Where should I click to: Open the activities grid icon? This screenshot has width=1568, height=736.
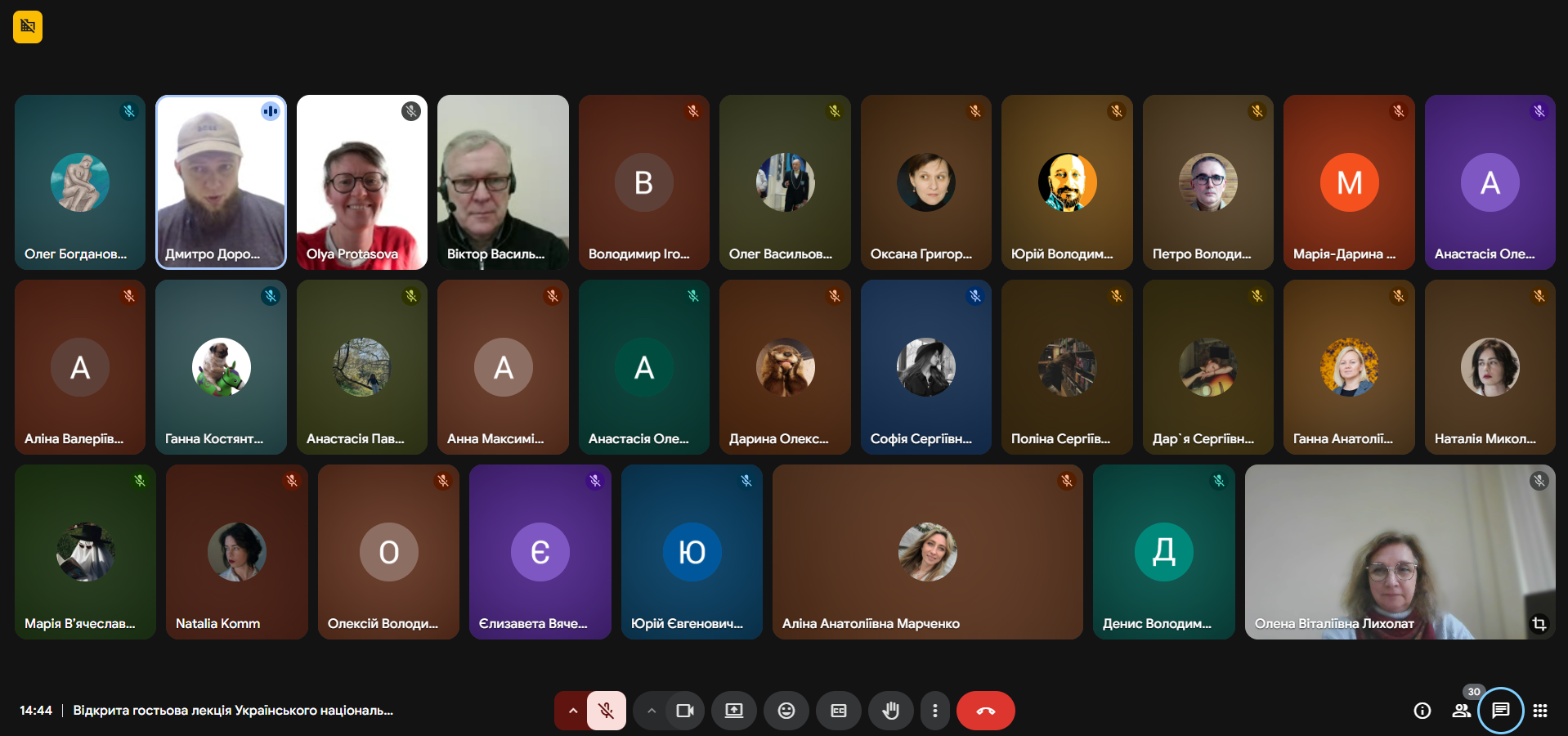[1540, 711]
